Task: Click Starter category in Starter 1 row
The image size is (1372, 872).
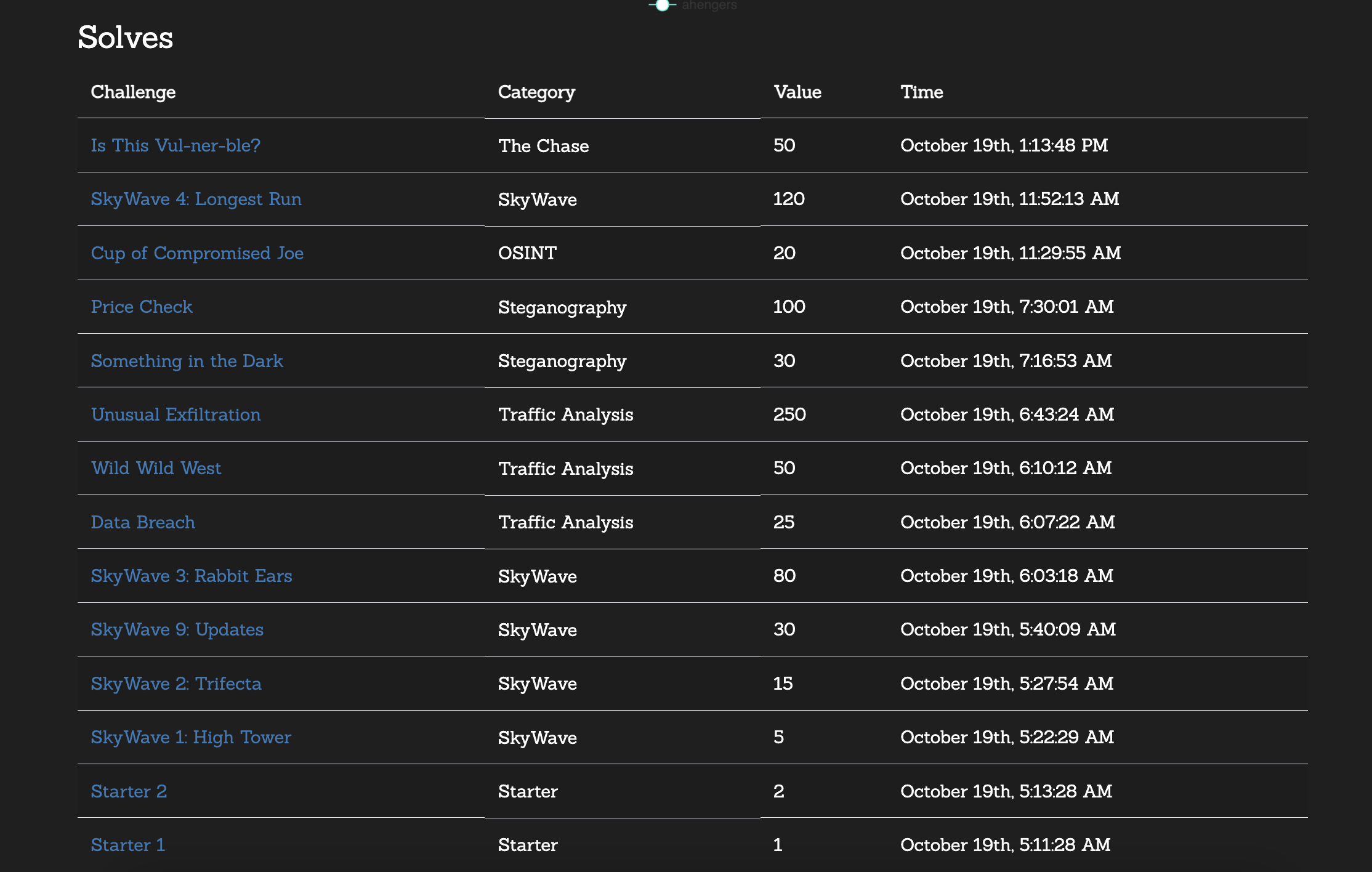Action: [528, 845]
